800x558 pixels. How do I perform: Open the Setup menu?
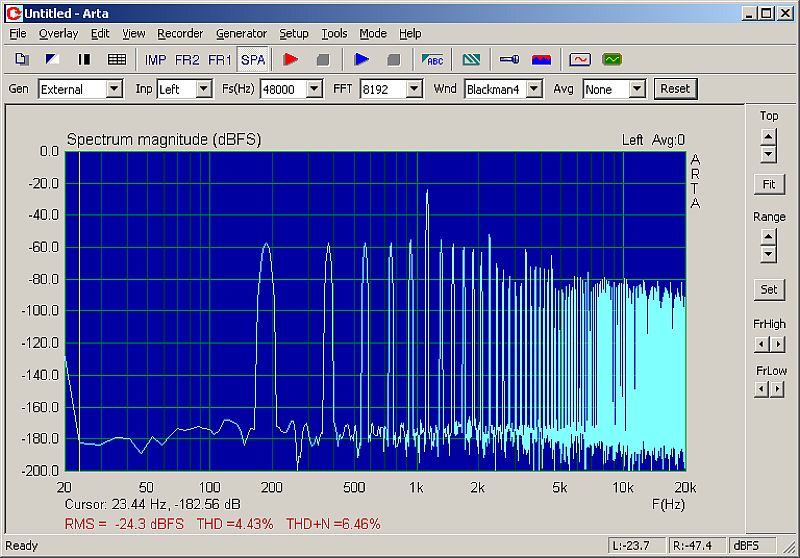click(293, 34)
